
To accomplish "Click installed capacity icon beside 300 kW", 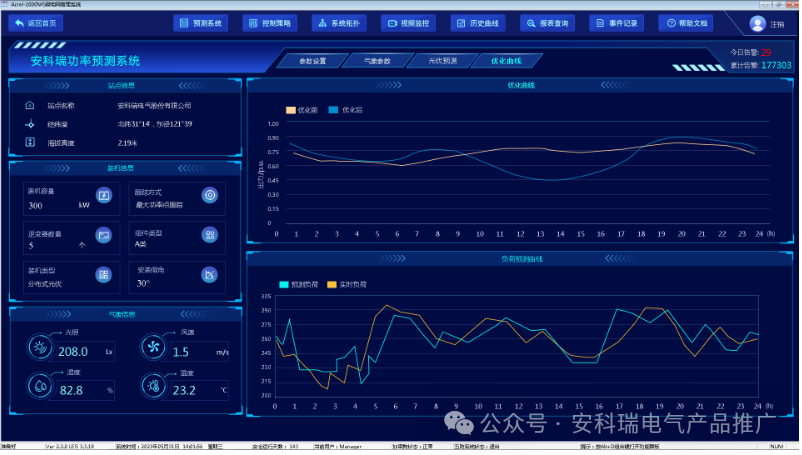I will click(x=104, y=195).
